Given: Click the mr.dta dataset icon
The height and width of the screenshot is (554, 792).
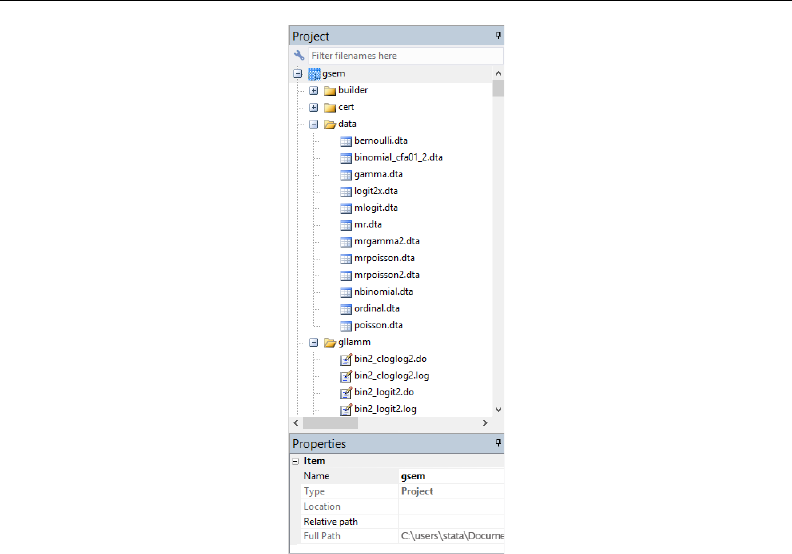Looking at the screenshot, I should pyautogui.click(x=346, y=225).
